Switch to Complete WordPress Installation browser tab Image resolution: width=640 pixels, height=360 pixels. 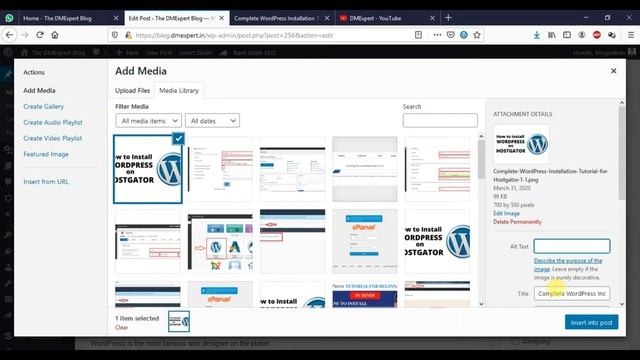[x=282, y=18]
